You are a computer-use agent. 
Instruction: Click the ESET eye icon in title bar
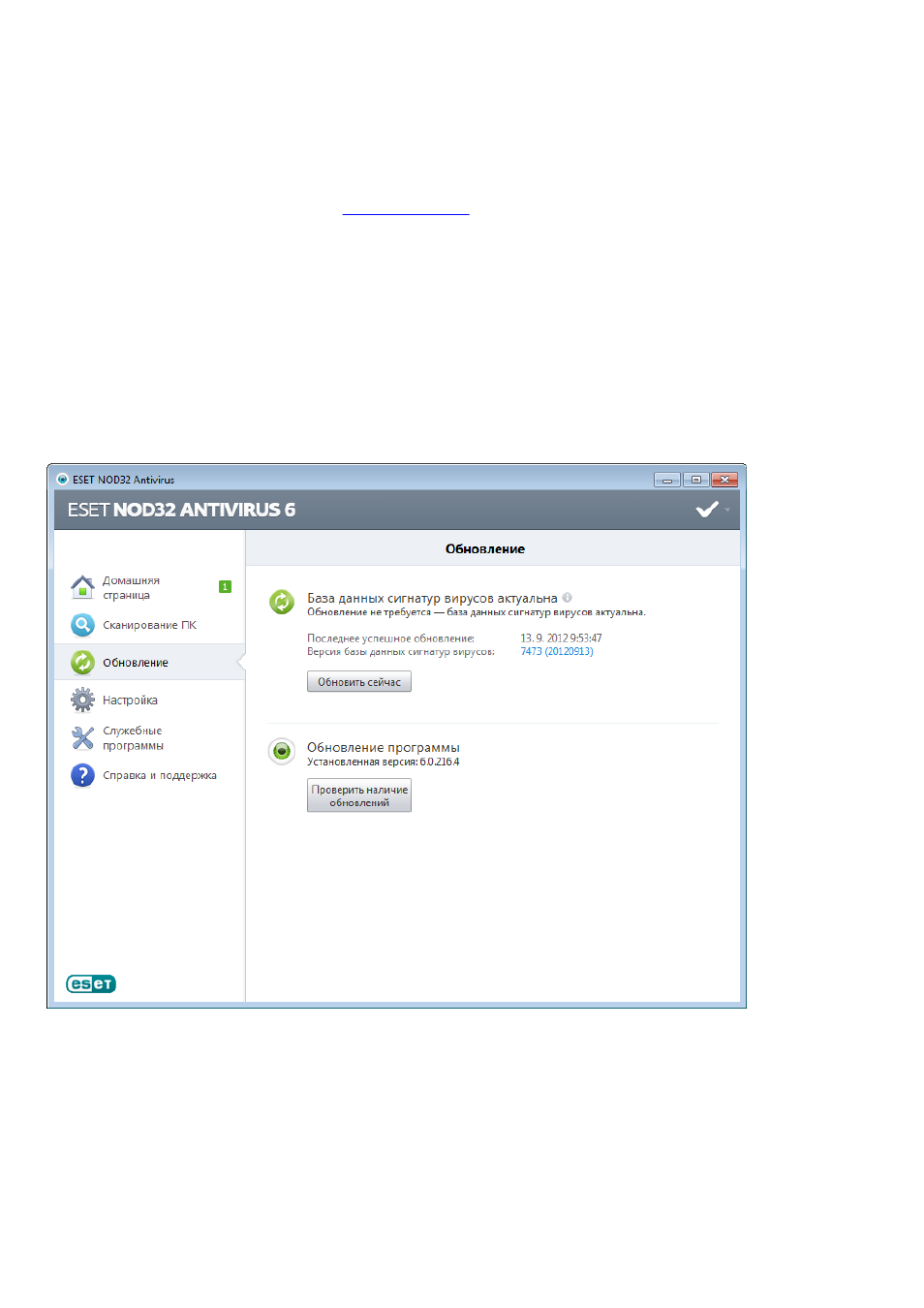[x=62, y=480]
